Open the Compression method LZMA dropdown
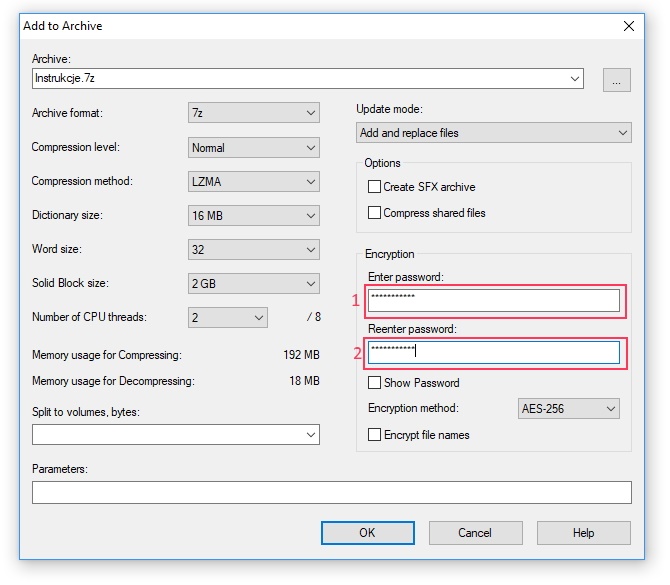The height and width of the screenshot is (585, 670). (x=253, y=182)
